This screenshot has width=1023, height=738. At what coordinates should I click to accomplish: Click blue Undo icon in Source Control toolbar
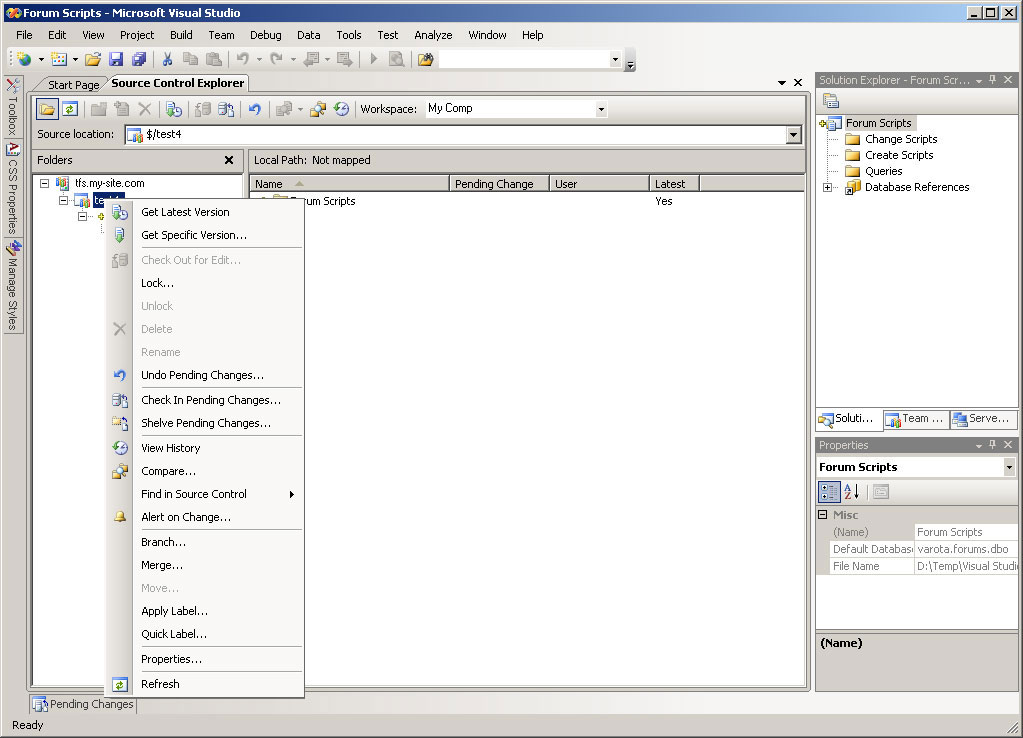[x=255, y=109]
